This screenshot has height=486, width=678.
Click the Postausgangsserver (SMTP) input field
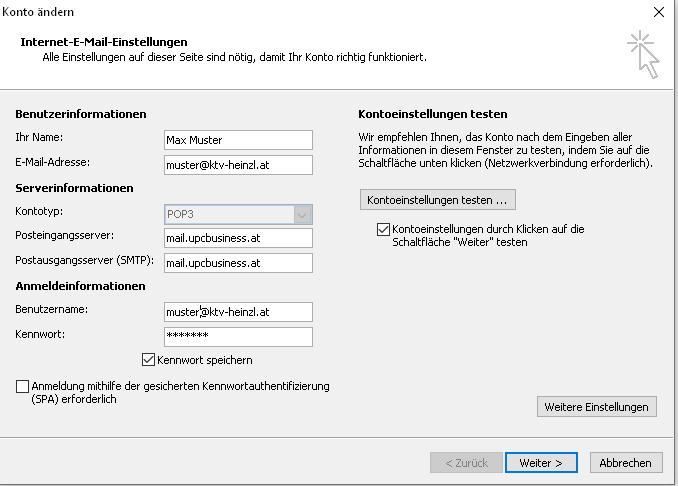(x=238, y=263)
